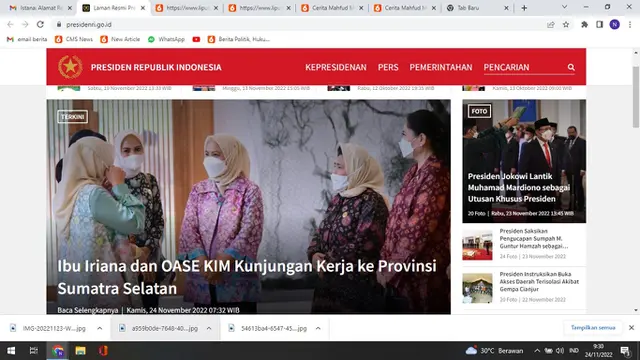Click the Guntur Hamzah article thumbnail
640x360 pixels.
[477, 245]
